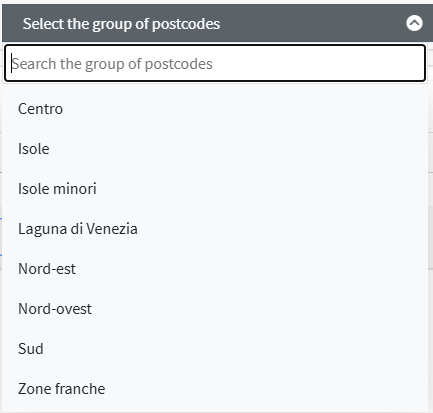Collapse the dropdown with the chevron-up icon
Image resolution: width=433 pixels, height=413 pixels.
pos(414,23)
